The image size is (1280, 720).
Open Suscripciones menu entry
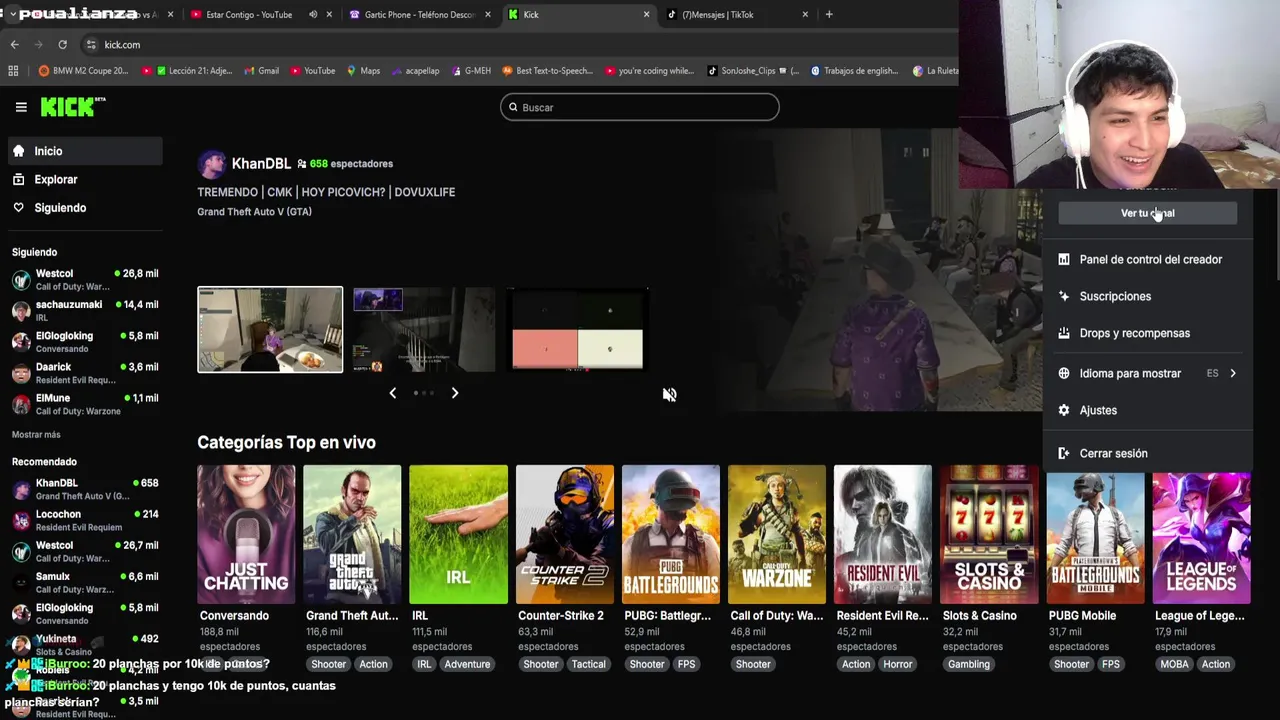1148,296
